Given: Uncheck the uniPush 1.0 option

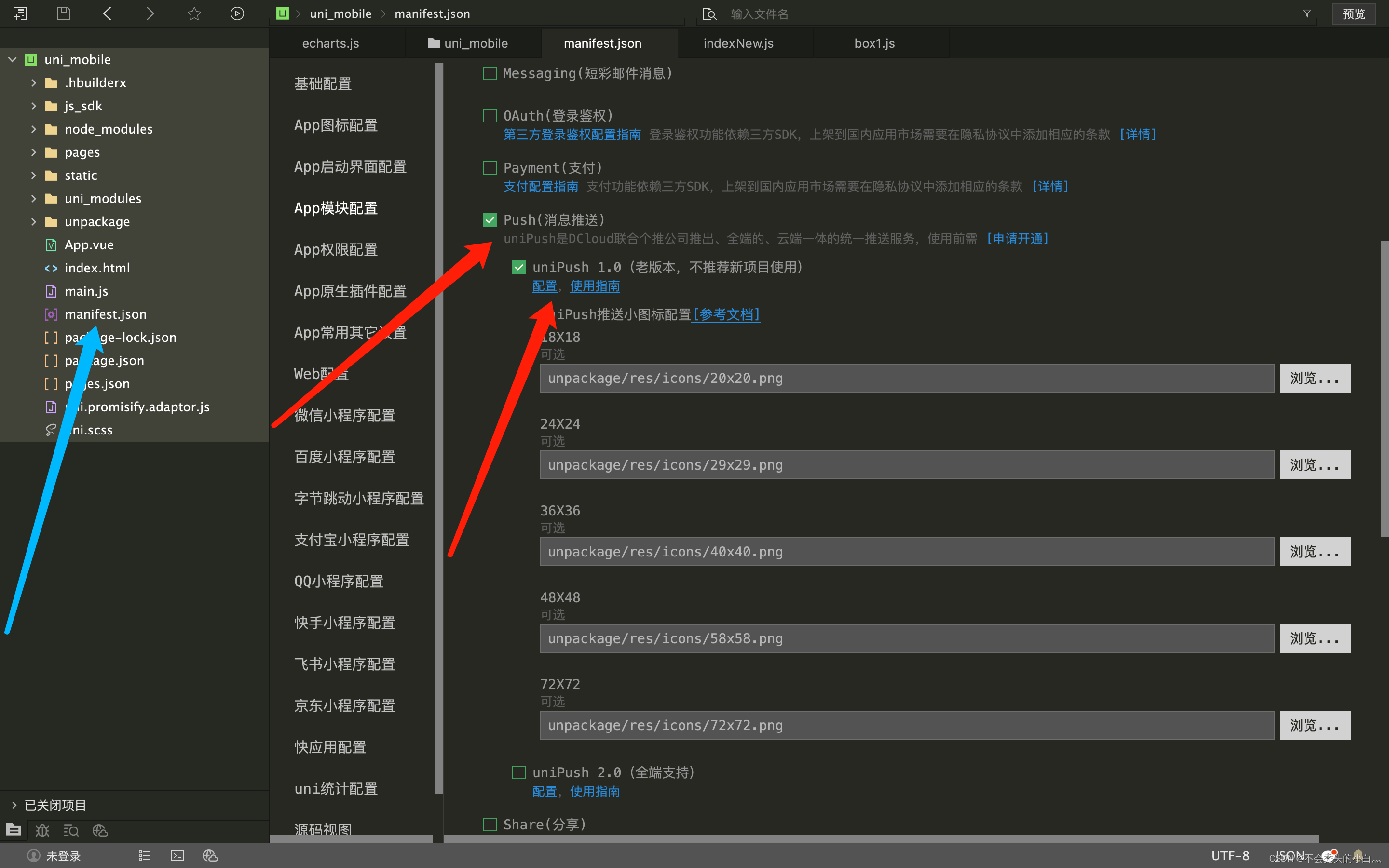Looking at the screenshot, I should tap(518, 267).
